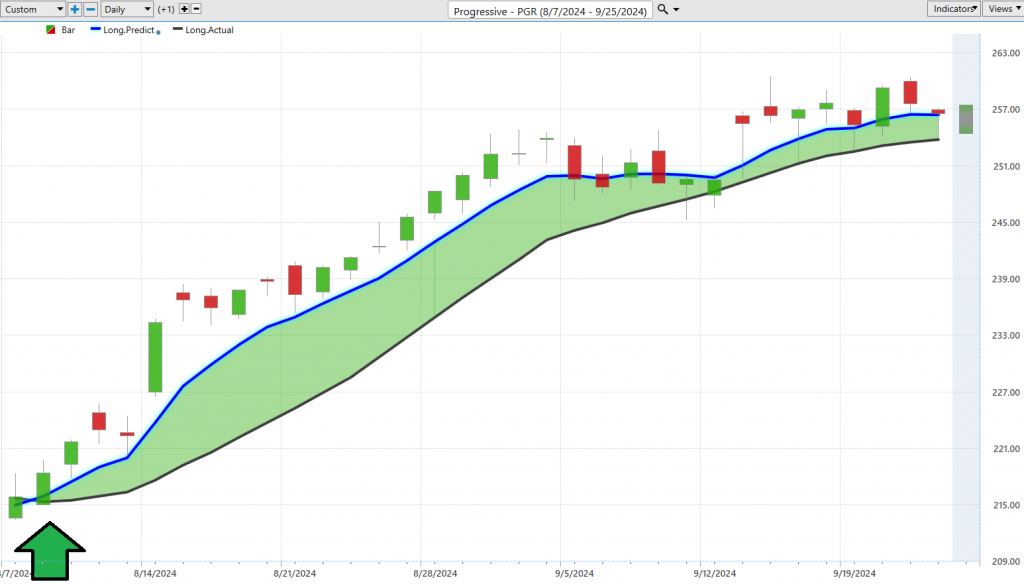The width and height of the screenshot is (1024, 584).
Task: Click the Bar legend label
Action: click(68, 30)
